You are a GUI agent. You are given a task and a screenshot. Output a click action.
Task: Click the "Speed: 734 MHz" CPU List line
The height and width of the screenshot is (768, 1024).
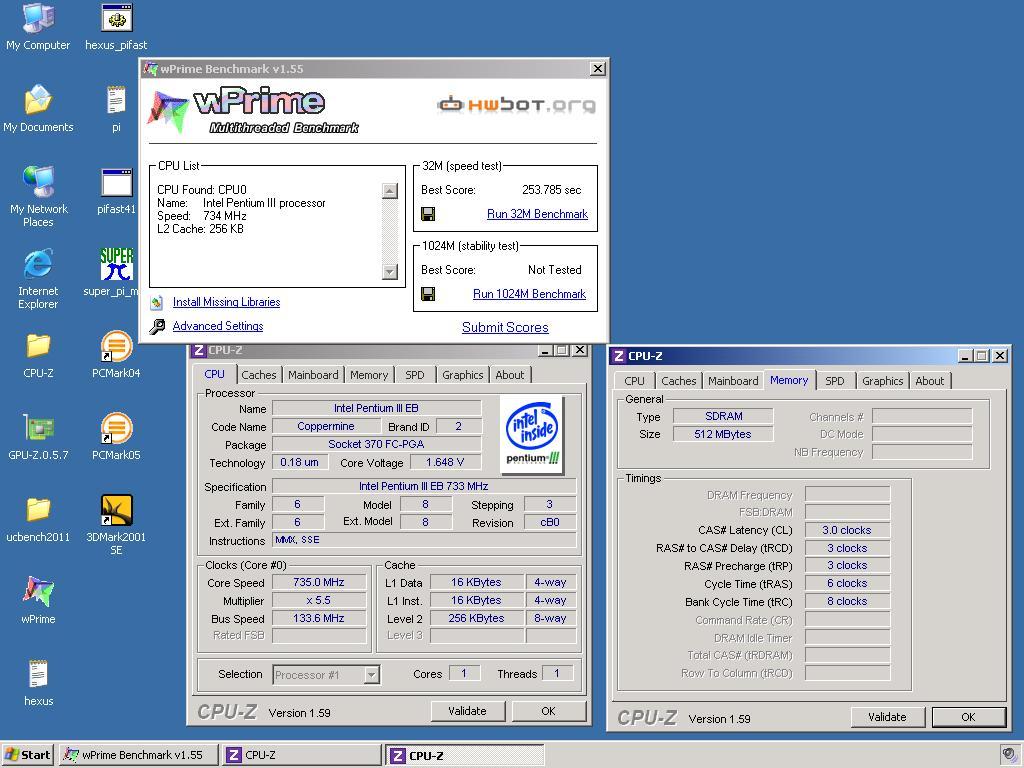tap(202, 216)
